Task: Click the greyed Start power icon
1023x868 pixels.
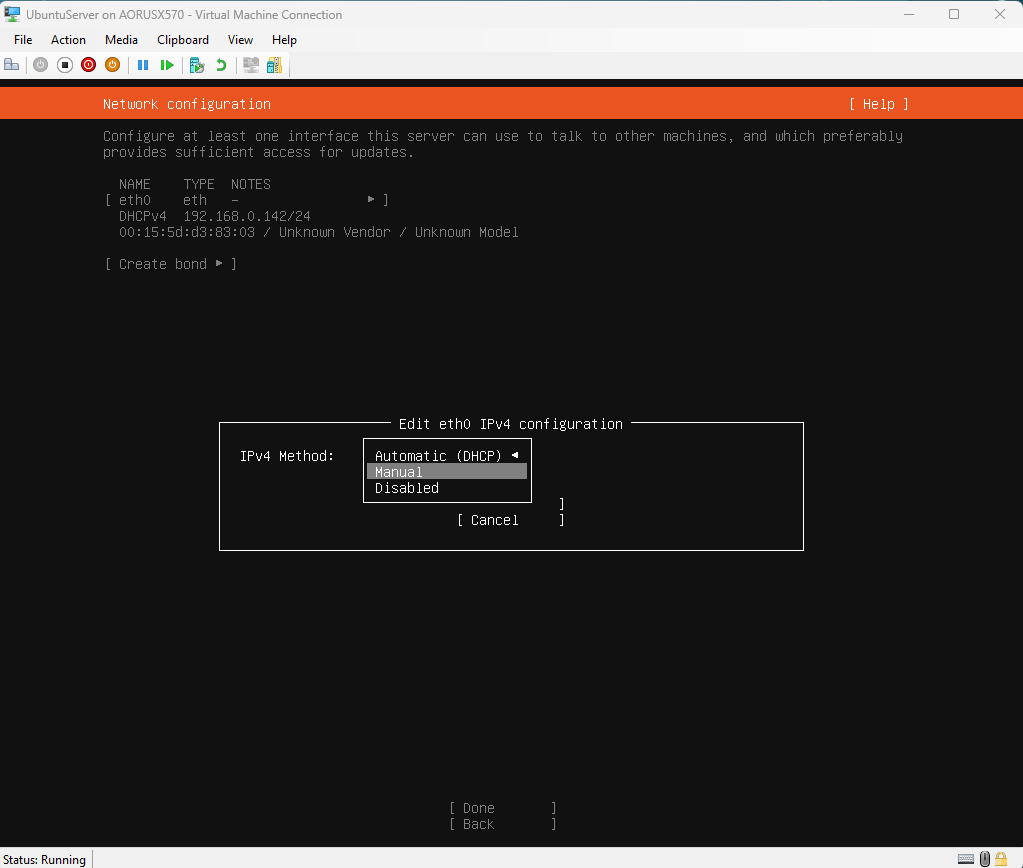Action: coord(40,65)
